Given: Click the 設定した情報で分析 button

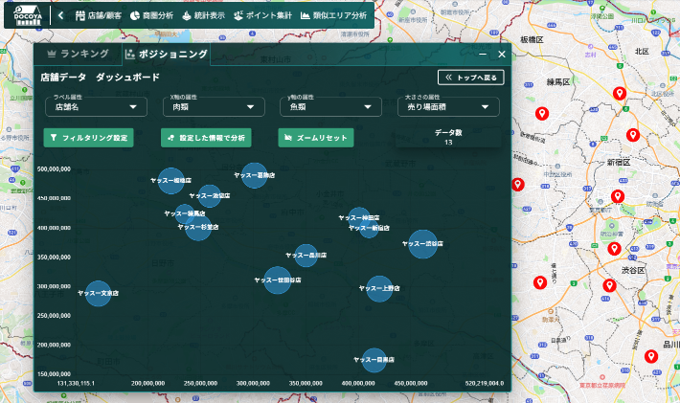Looking at the screenshot, I should click(205, 137).
